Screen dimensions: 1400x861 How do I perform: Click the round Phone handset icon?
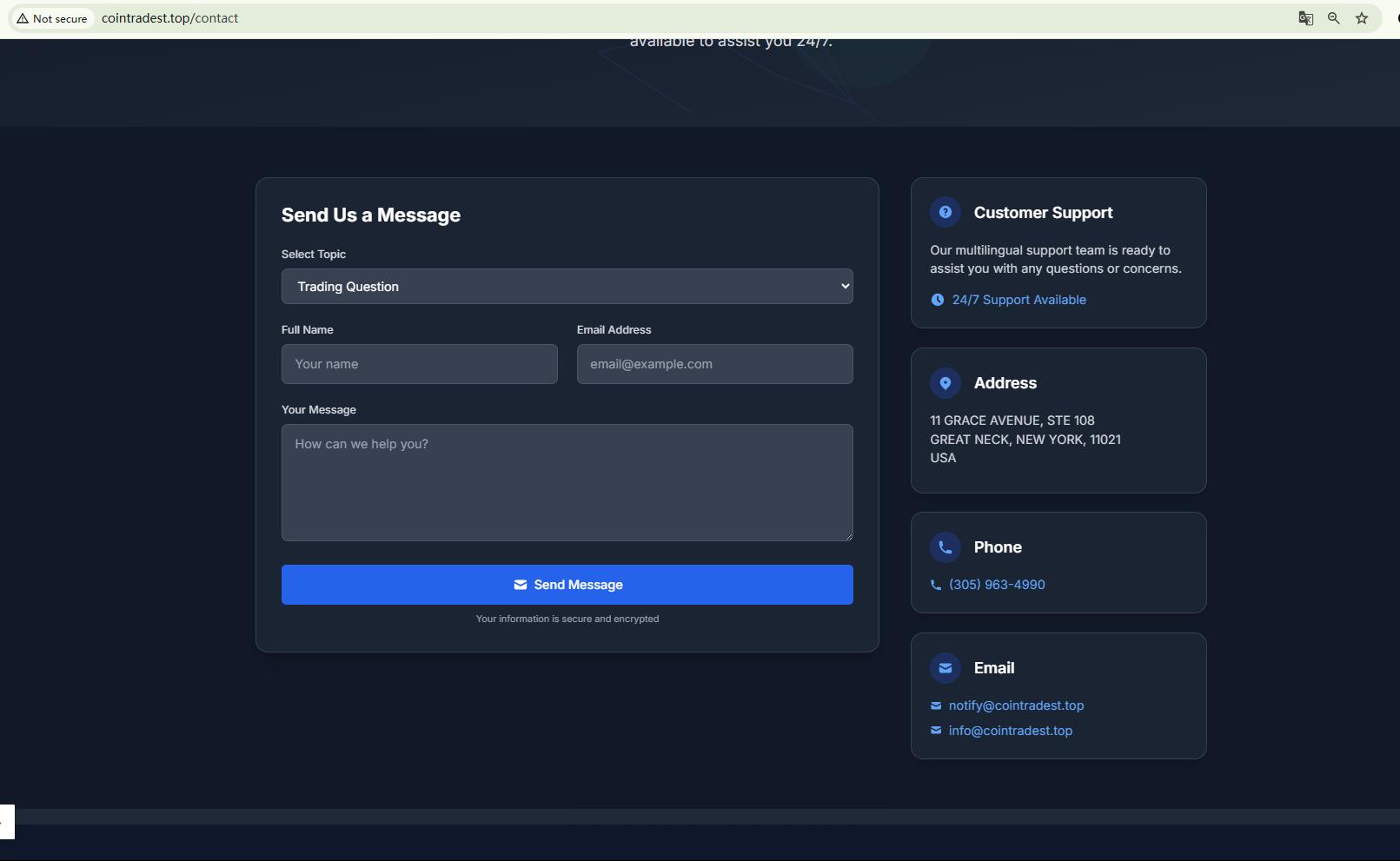click(x=945, y=547)
